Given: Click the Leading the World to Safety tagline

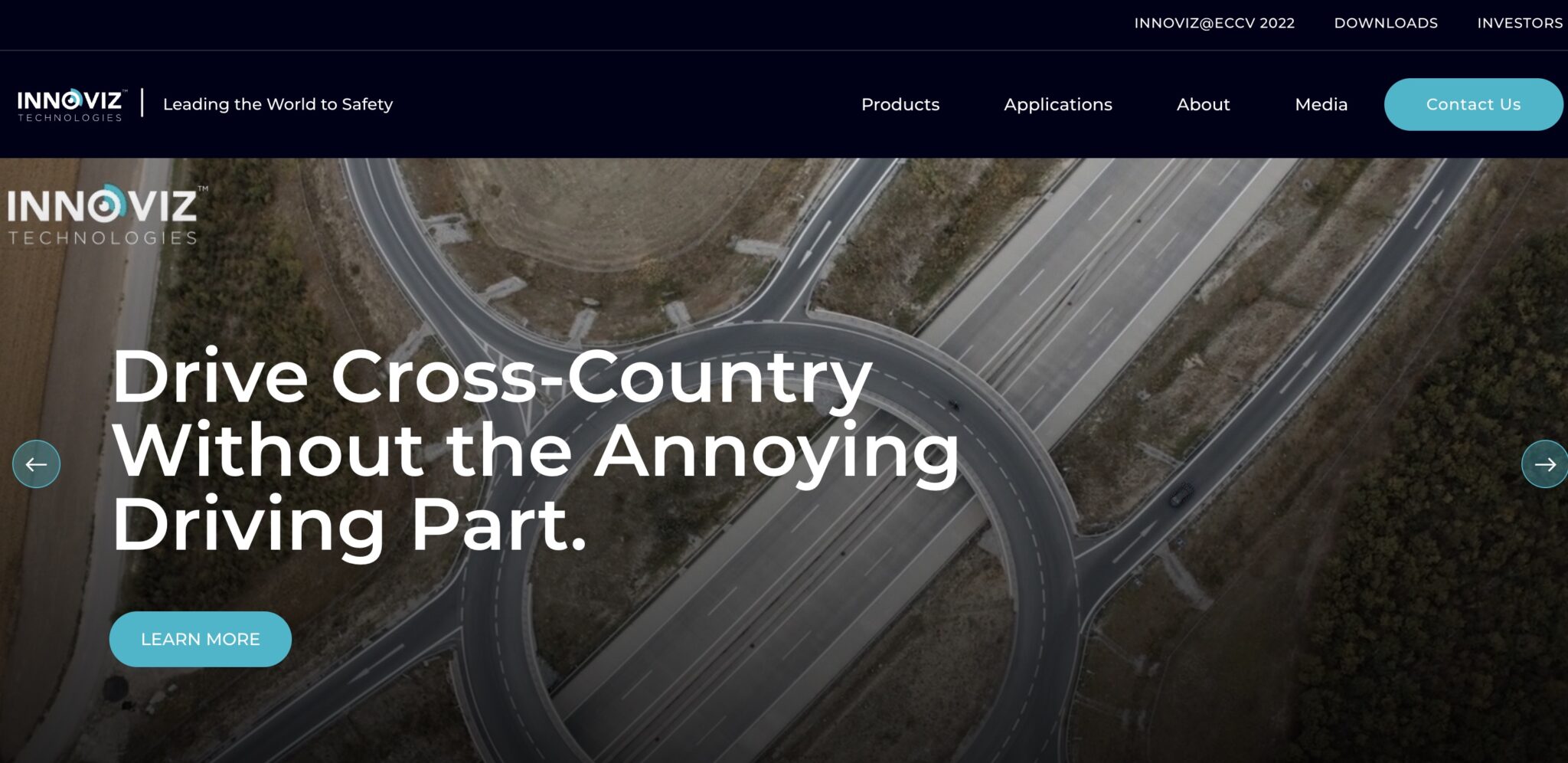Looking at the screenshot, I should click(x=278, y=104).
